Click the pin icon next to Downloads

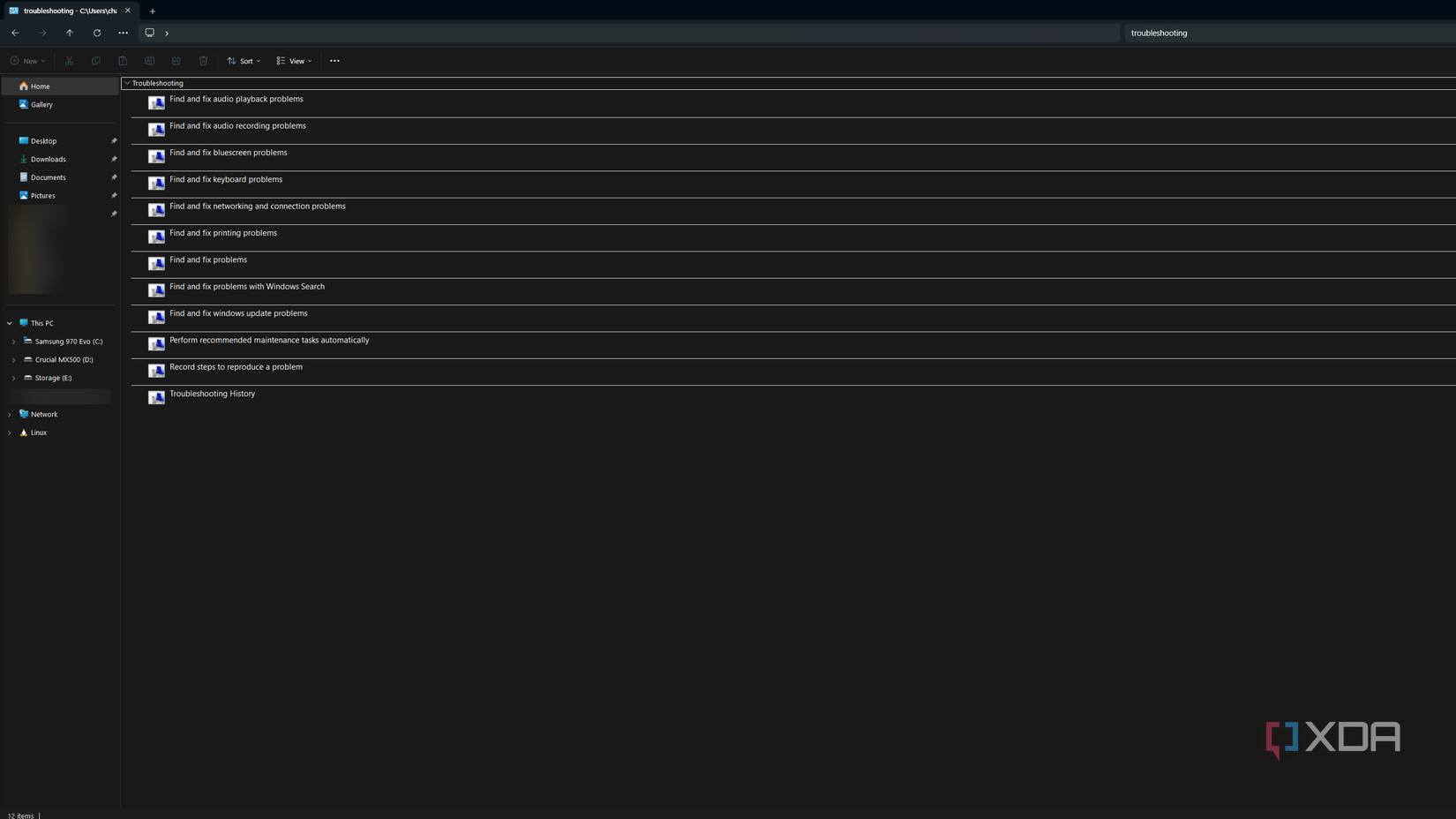[114, 159]
